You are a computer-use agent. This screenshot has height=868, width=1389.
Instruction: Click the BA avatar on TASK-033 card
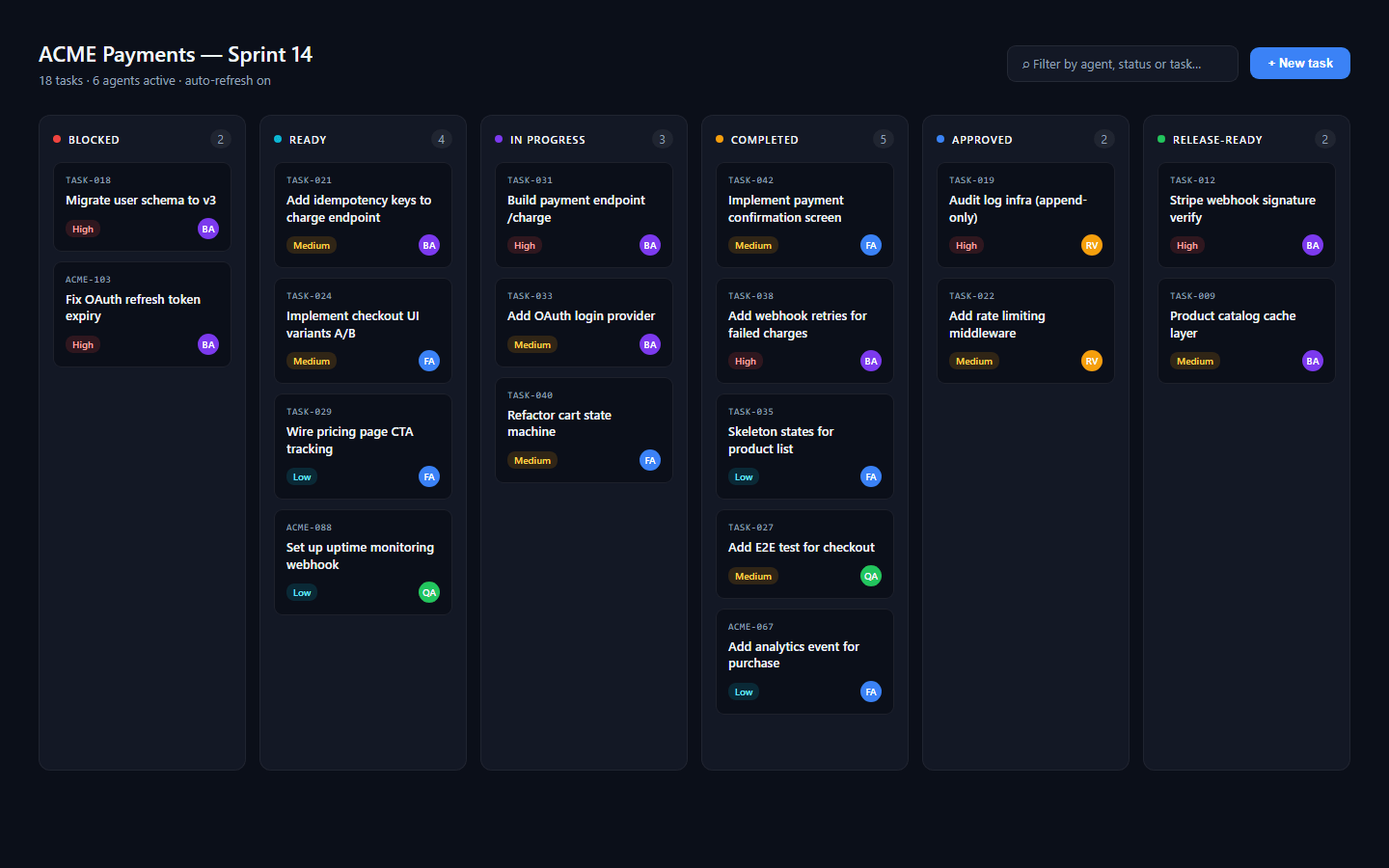[650, 344]
